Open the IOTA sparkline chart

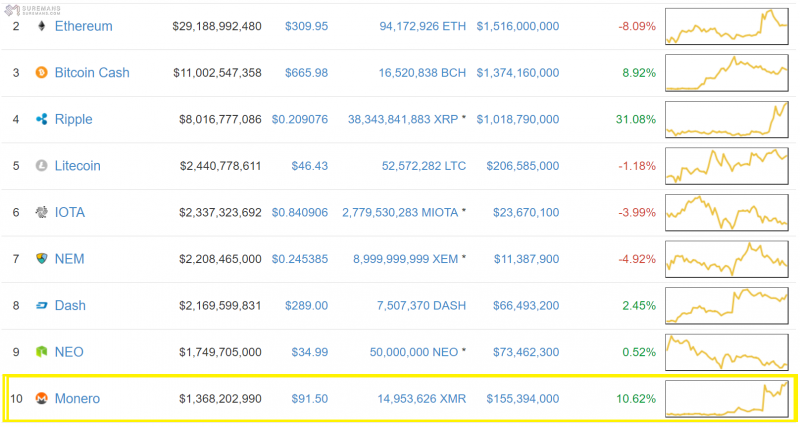coord(727,213)
